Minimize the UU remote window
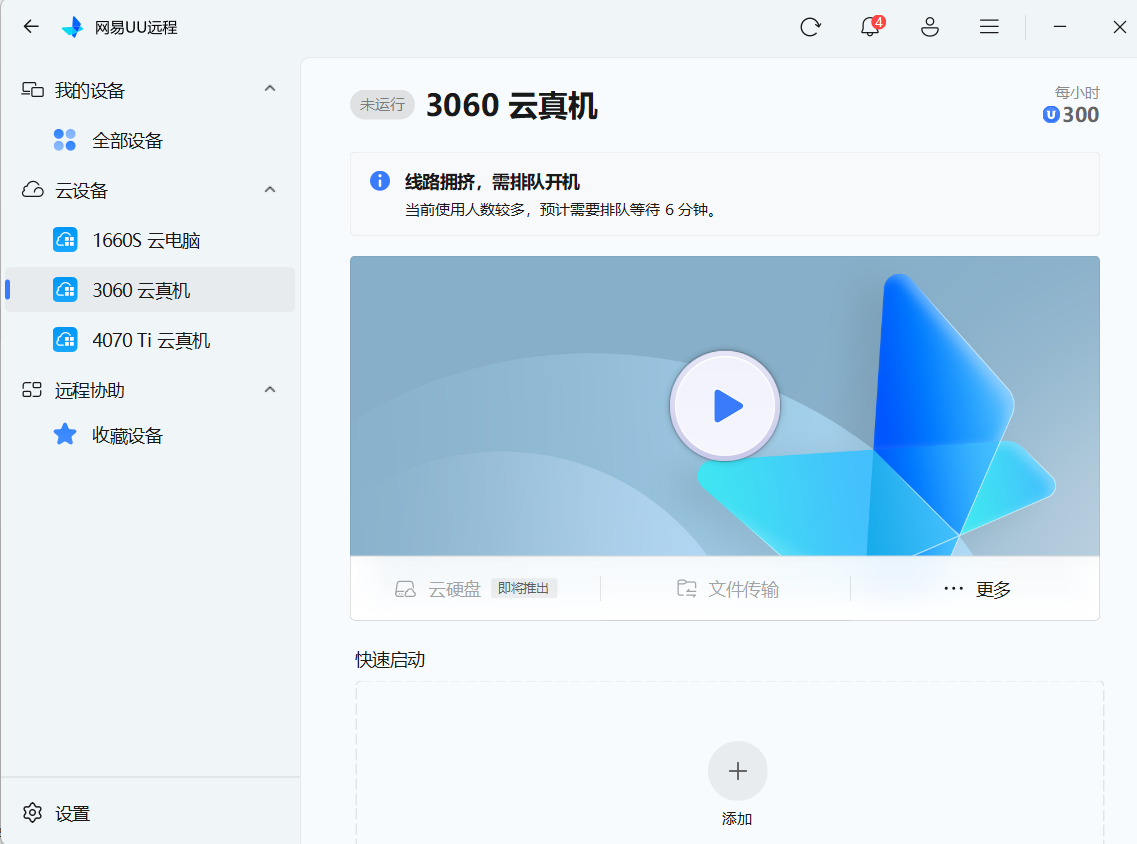 click(x=1059, y=27)
